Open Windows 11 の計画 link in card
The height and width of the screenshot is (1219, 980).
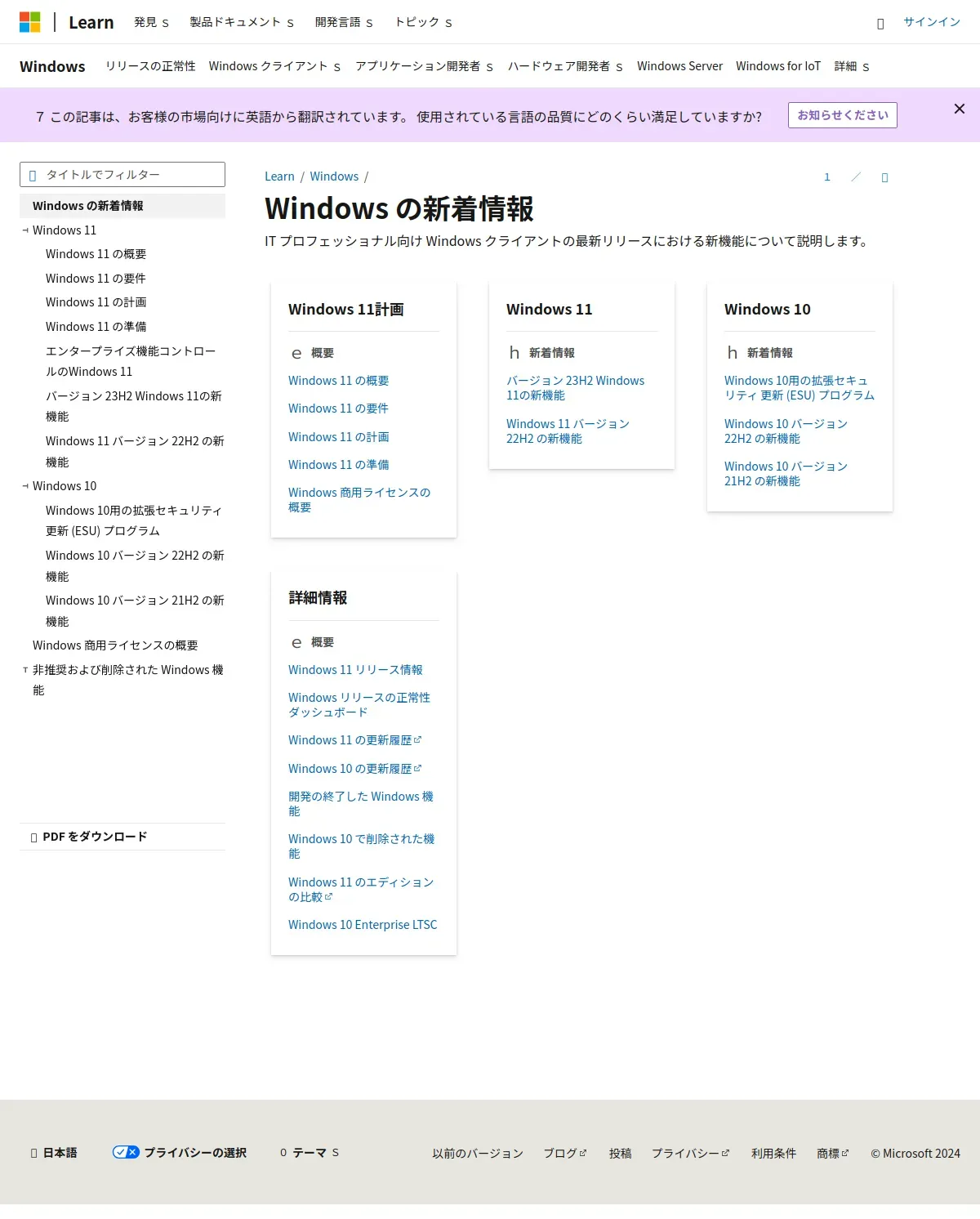tap(338, 437)
